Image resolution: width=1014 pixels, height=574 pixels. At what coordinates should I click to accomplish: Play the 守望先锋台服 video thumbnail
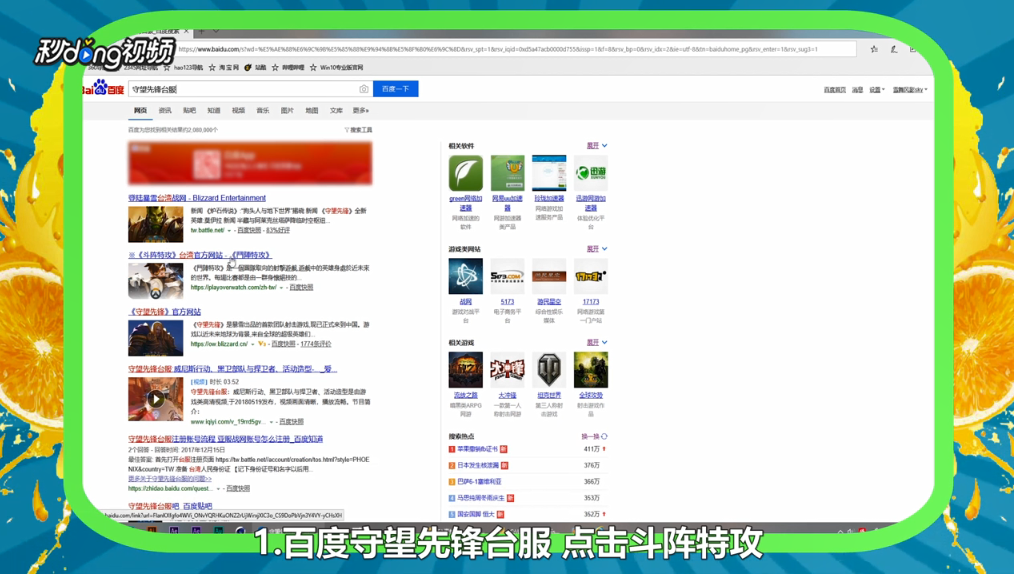[x=155, y=399]
